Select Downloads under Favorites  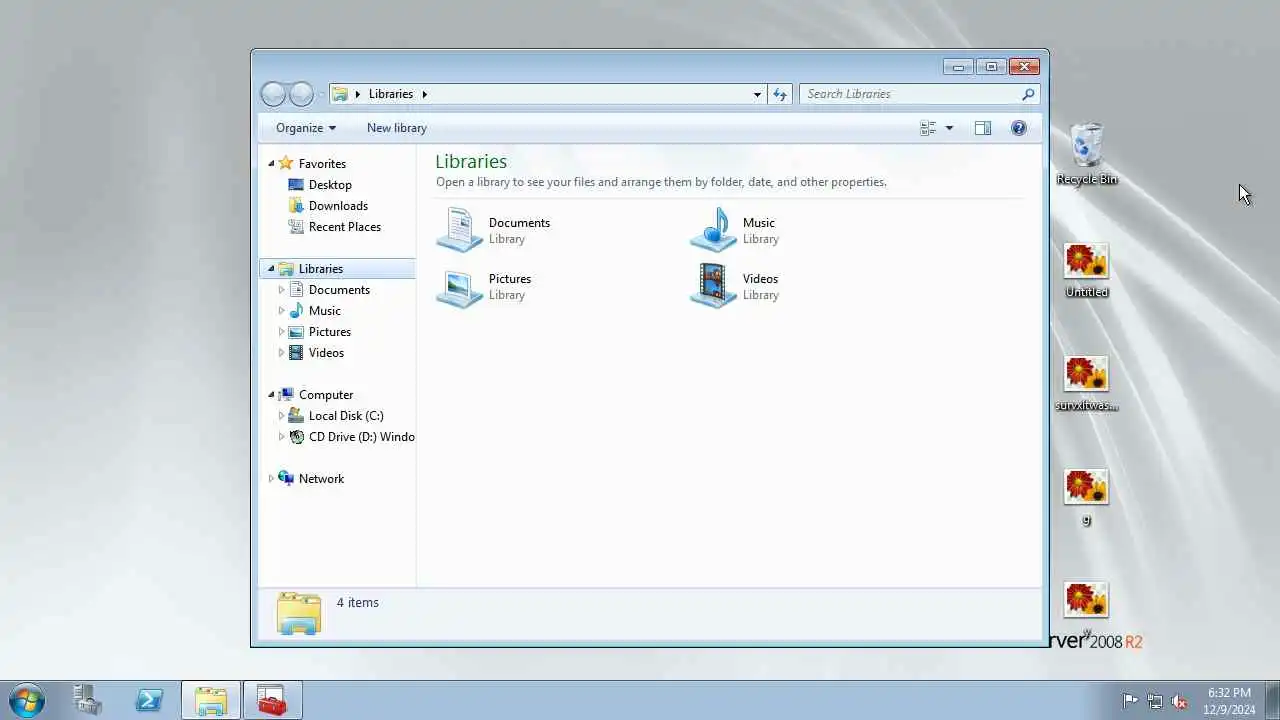pos(338,206)
